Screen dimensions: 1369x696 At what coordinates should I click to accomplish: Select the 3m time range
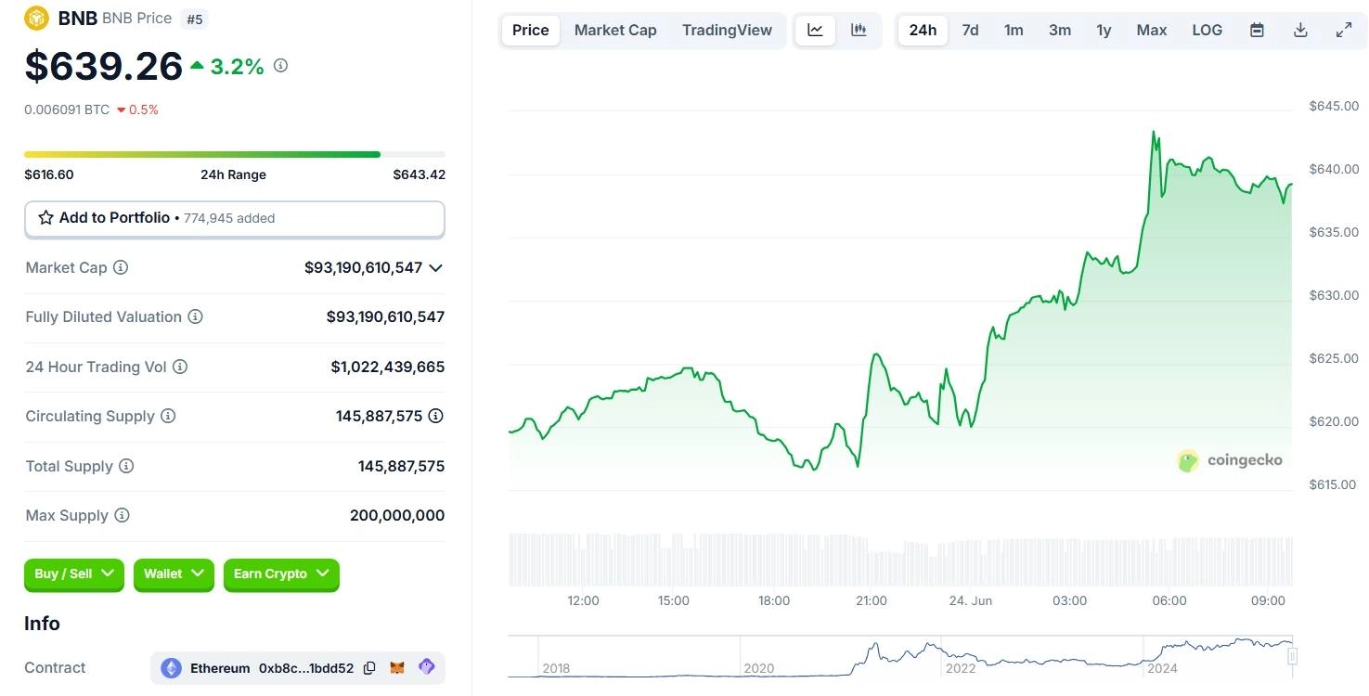1060,30
